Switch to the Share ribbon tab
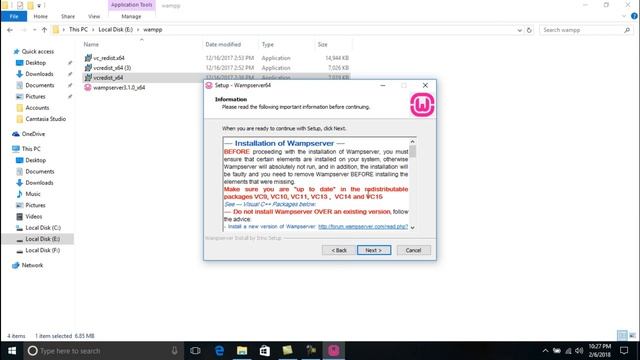This screenshot has height=360, width=640. point(68,16)
